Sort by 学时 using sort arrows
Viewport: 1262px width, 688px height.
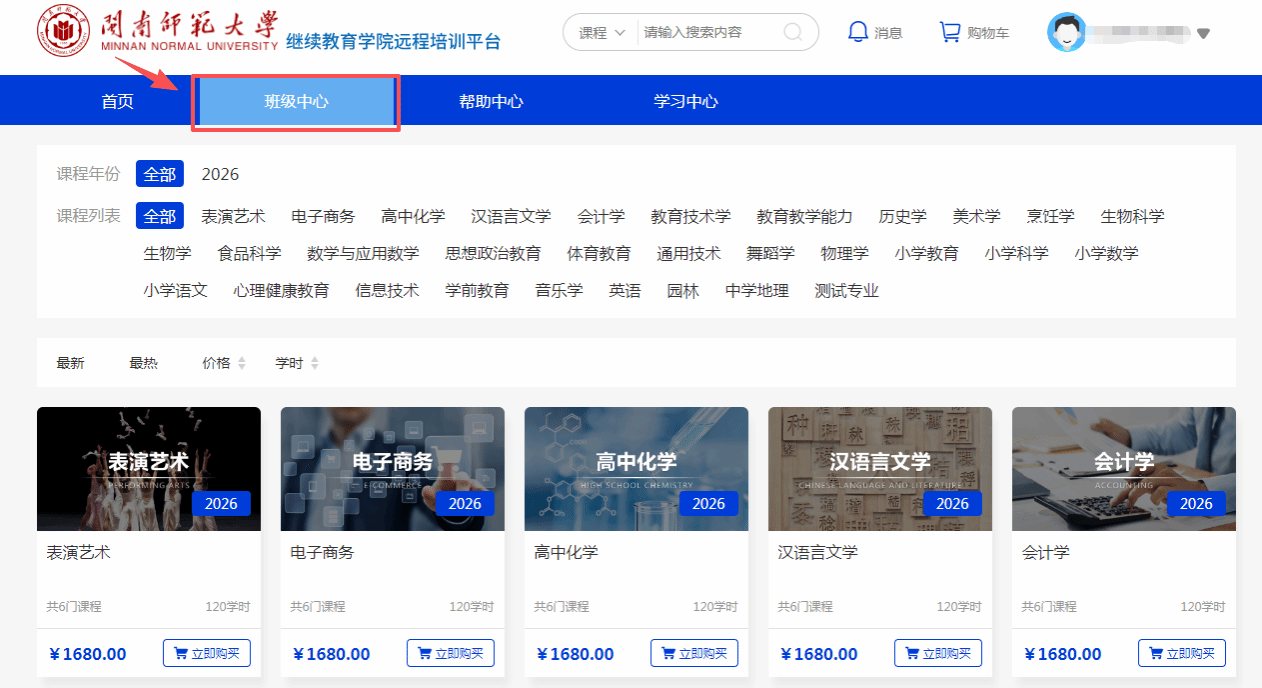[315, 363]
